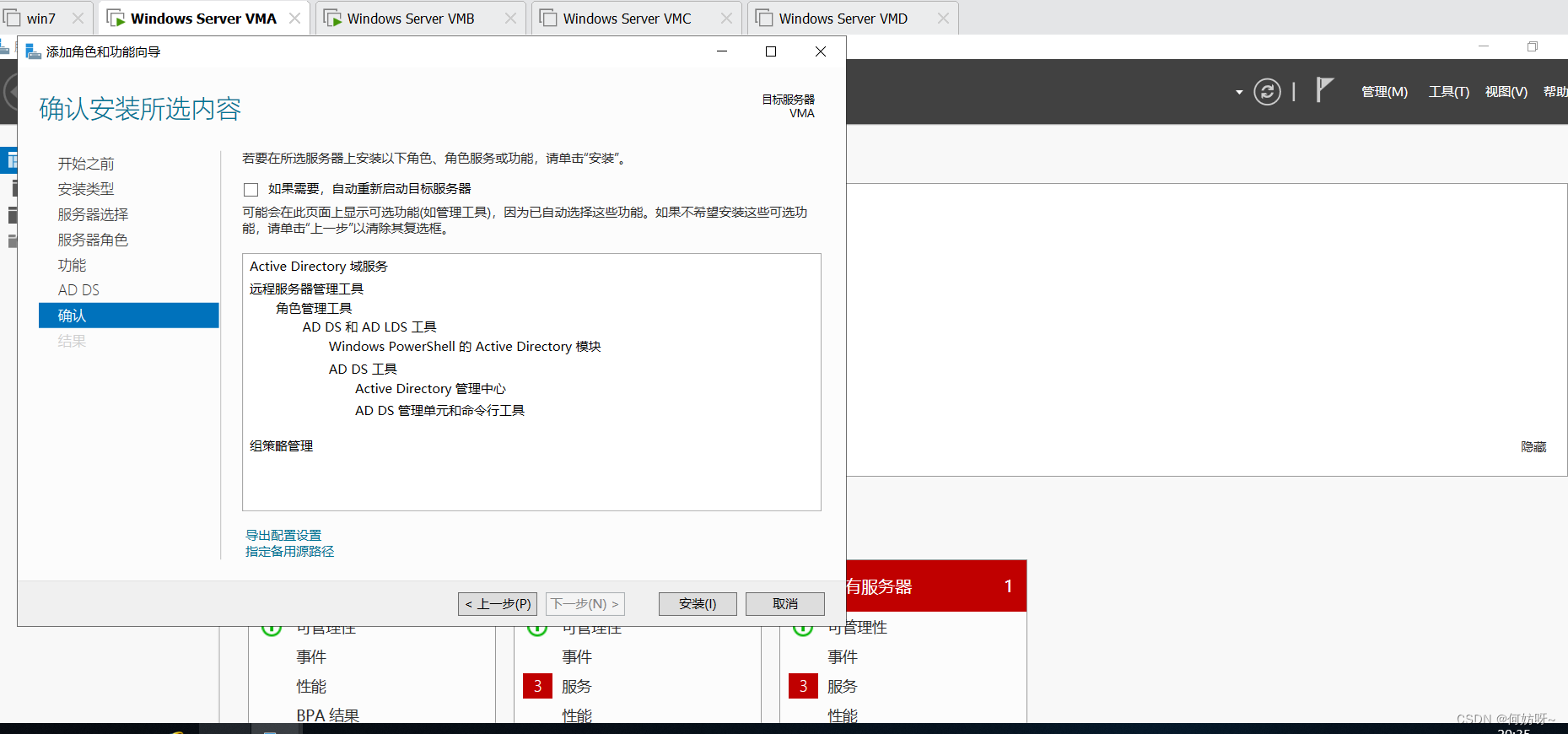The image size is (1568, 734).
Task: Click the wizard's title bar server icon
Action: 33,51
